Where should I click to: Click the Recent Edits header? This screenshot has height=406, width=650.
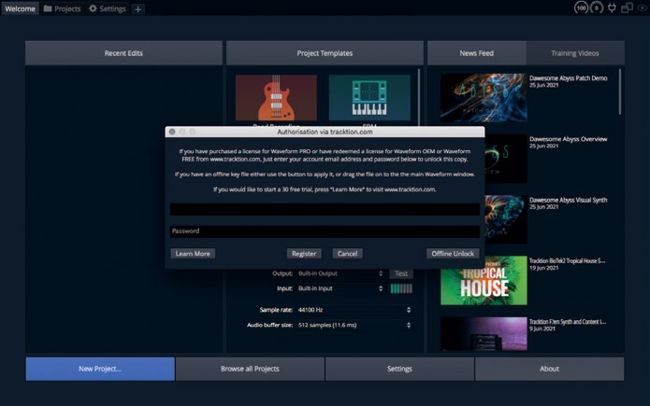[124, 53]
